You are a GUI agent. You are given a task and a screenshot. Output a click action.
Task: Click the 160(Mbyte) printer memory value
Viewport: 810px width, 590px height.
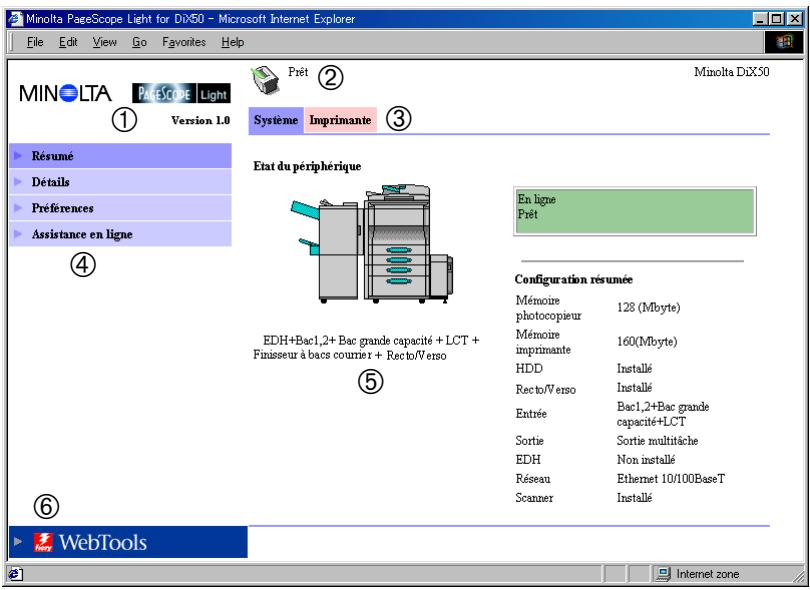pos(647,341)
